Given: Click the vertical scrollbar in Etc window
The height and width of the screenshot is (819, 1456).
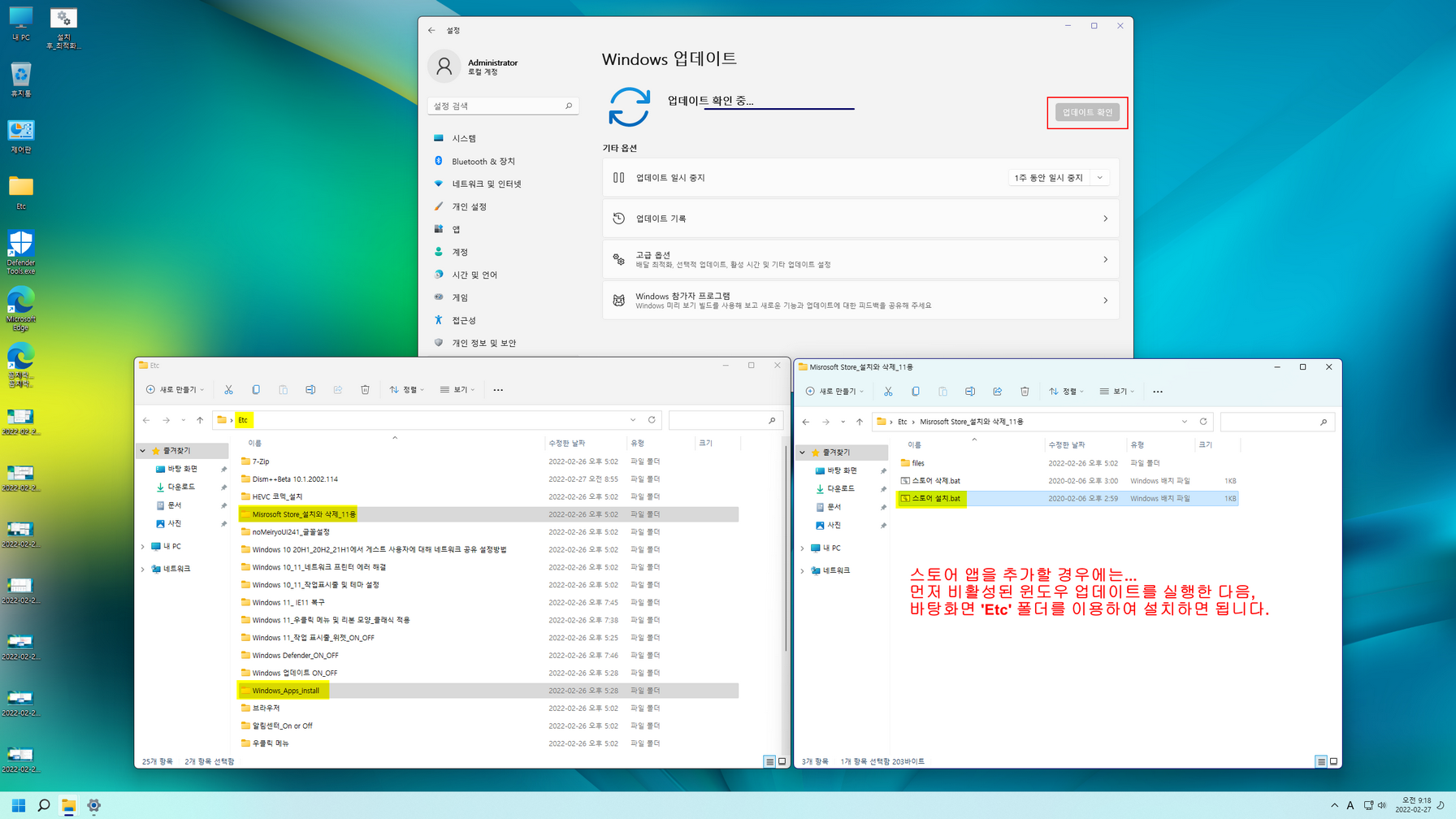Looking at the screenshot, I should coord(786,548).
